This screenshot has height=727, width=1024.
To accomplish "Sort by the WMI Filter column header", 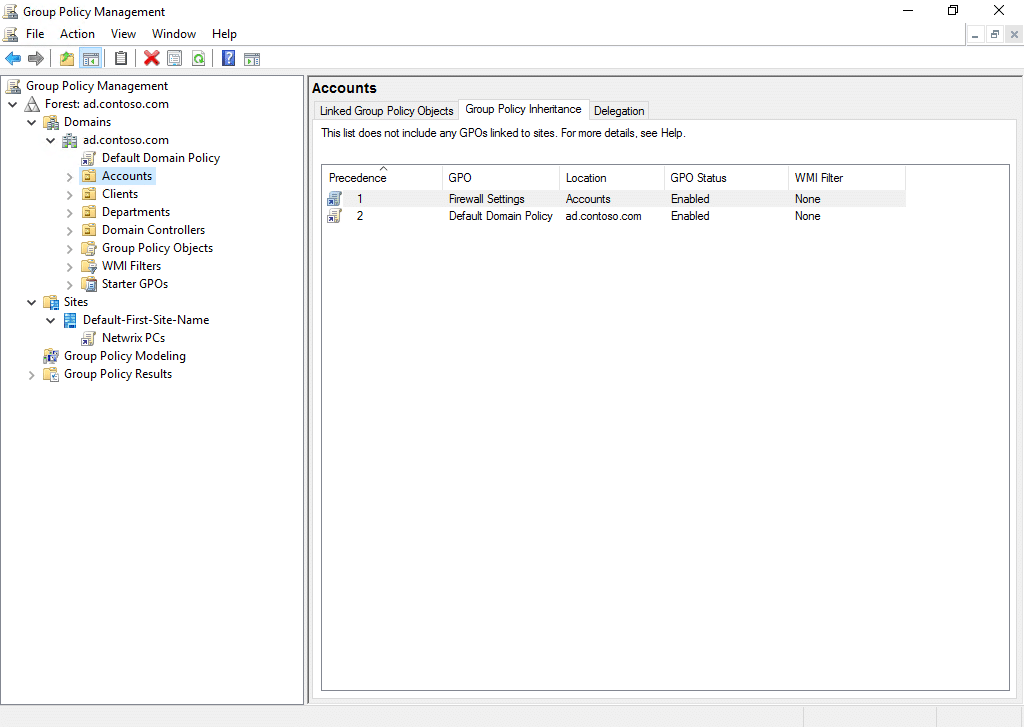I will click(846, 178).
